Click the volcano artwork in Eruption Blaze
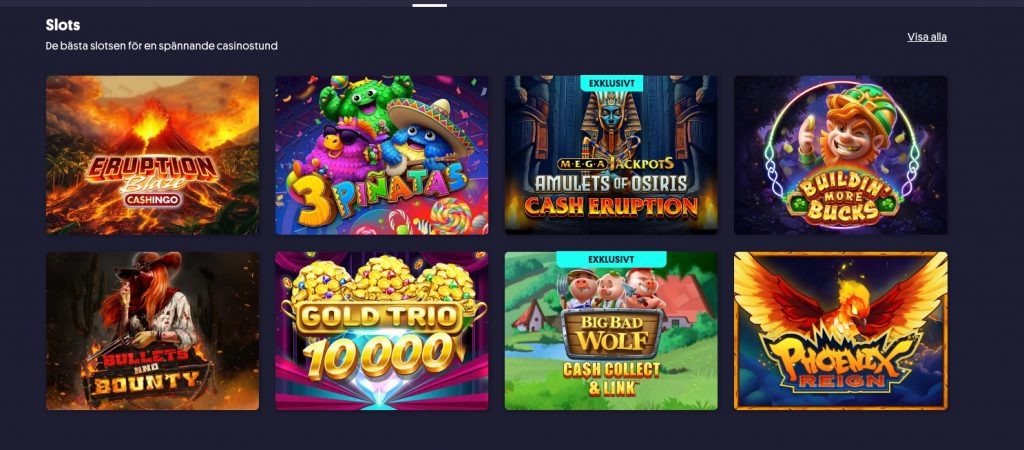 pyautogui.click(x=152, y=124)
